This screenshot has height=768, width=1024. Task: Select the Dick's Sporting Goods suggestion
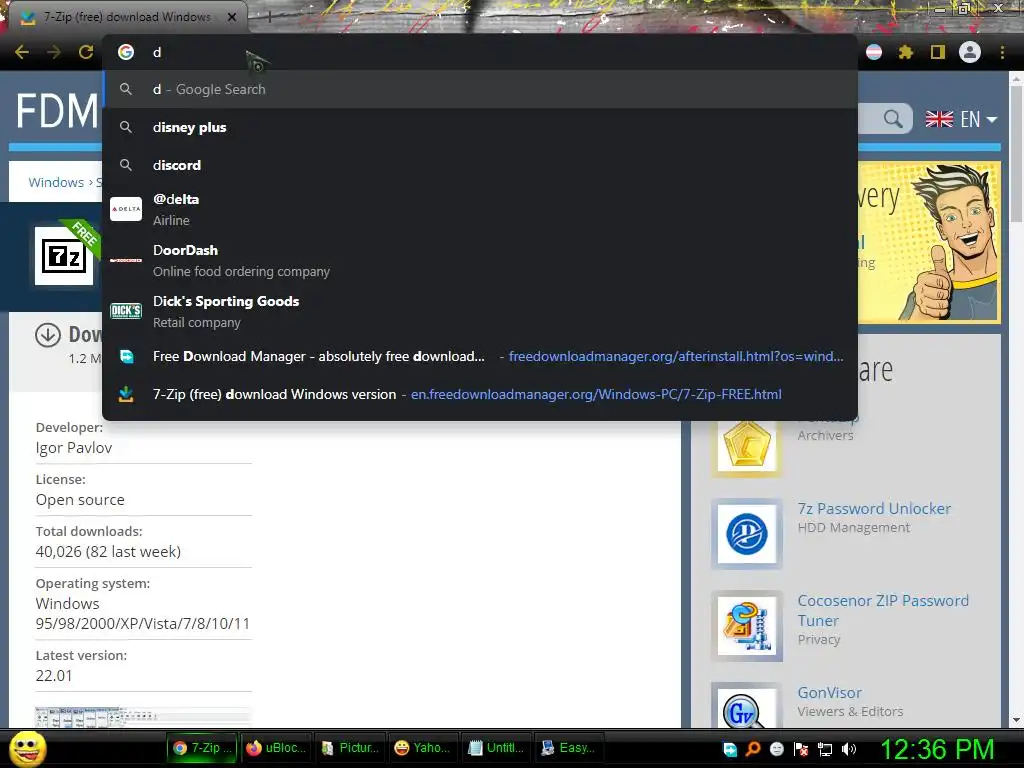pos(480,312)
